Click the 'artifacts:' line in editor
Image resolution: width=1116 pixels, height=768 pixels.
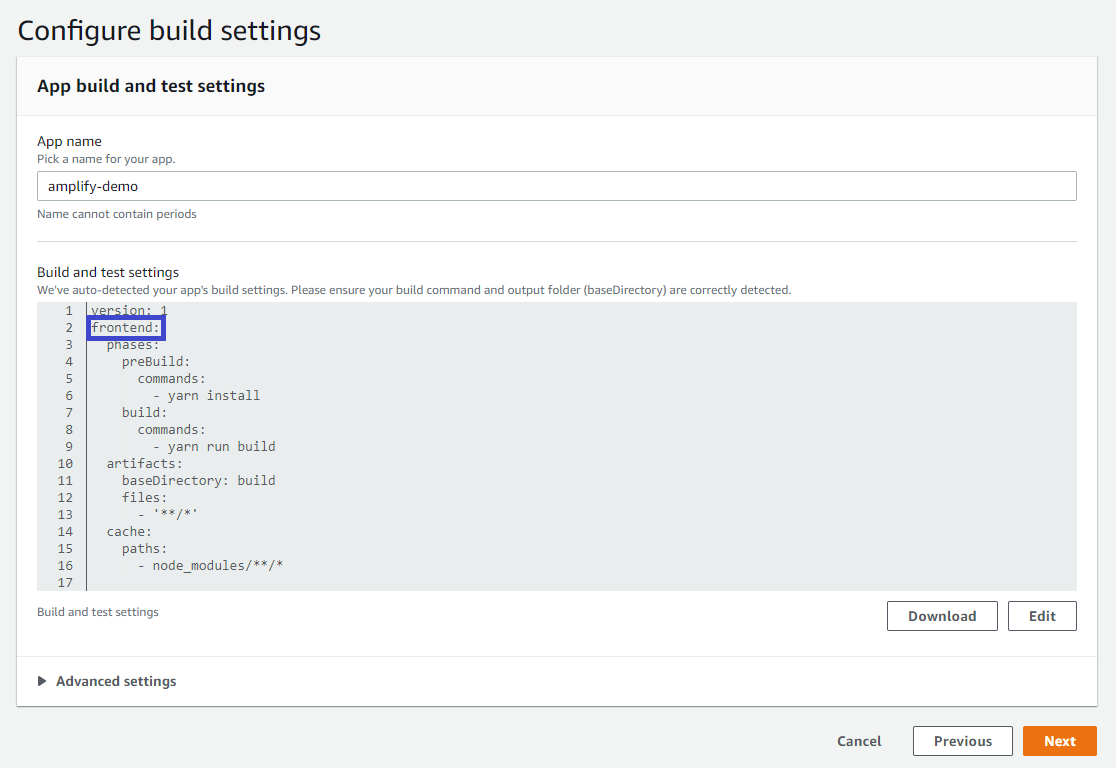[145, 464]
